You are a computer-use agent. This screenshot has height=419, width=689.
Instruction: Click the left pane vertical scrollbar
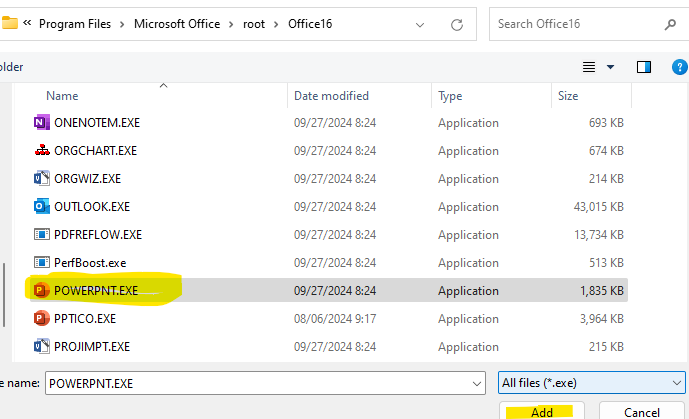coord(4,295)
